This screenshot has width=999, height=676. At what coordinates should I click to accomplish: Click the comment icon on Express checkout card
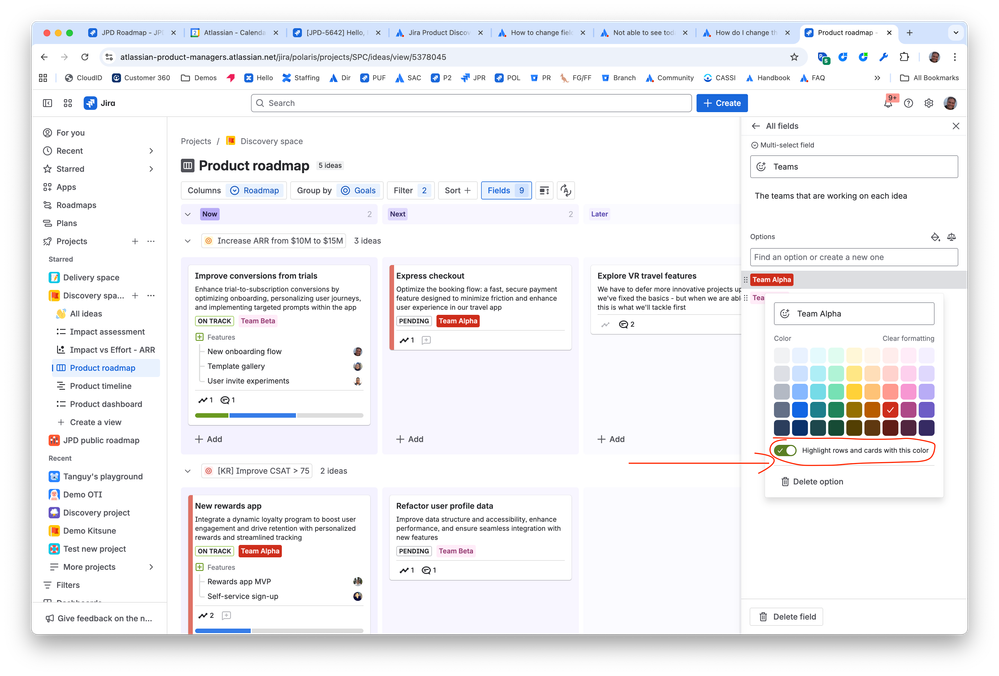(426, 340)
